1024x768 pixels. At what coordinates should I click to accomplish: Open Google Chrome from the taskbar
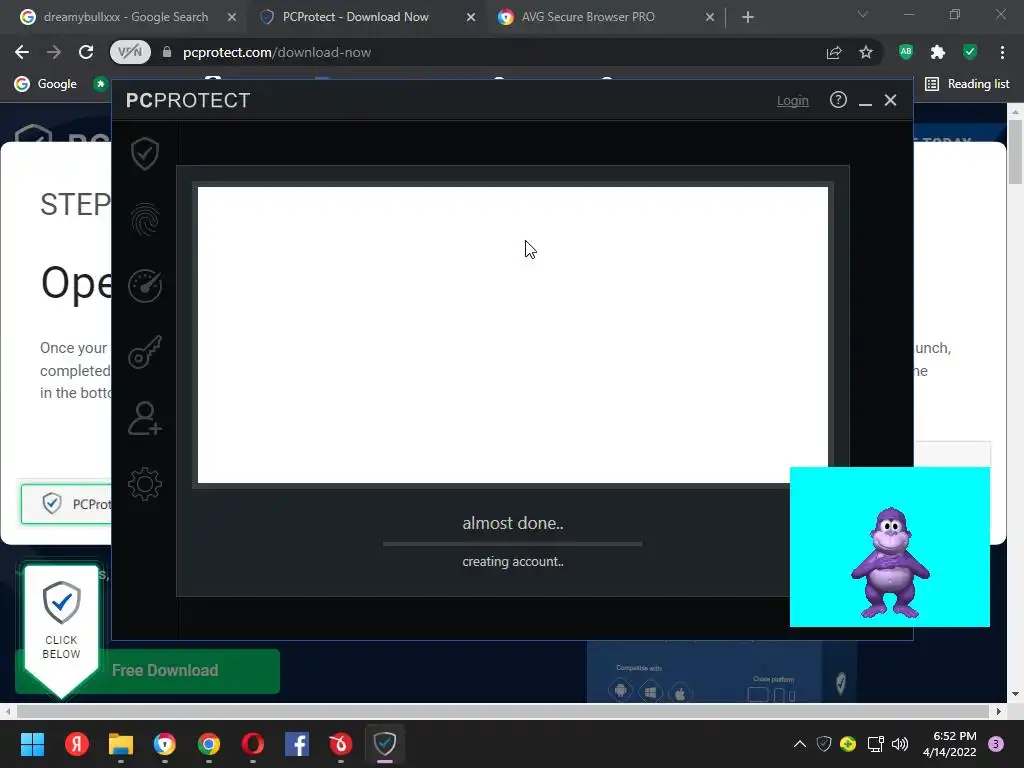209,744
